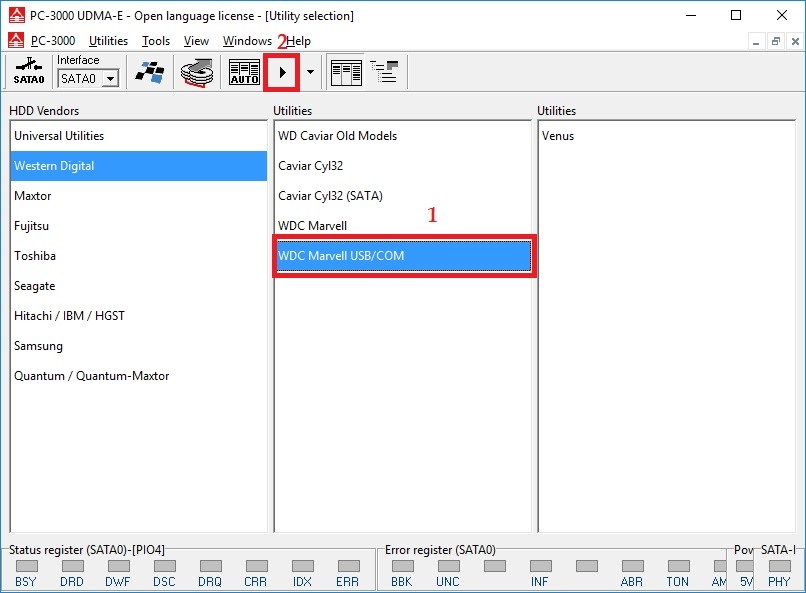Select Toshiba vendor entry
806x593 pixels.
(x=35, y=256)
